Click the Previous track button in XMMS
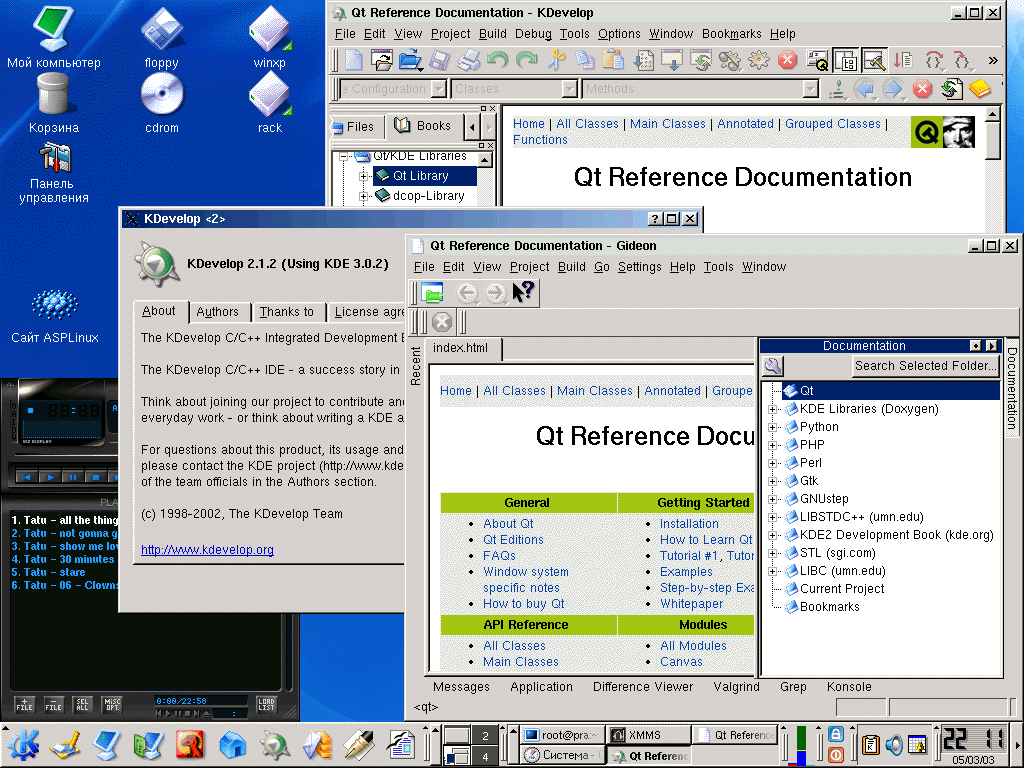Image resolution: width=1024 pixels, height=768 pixels. tap(27, 477)
